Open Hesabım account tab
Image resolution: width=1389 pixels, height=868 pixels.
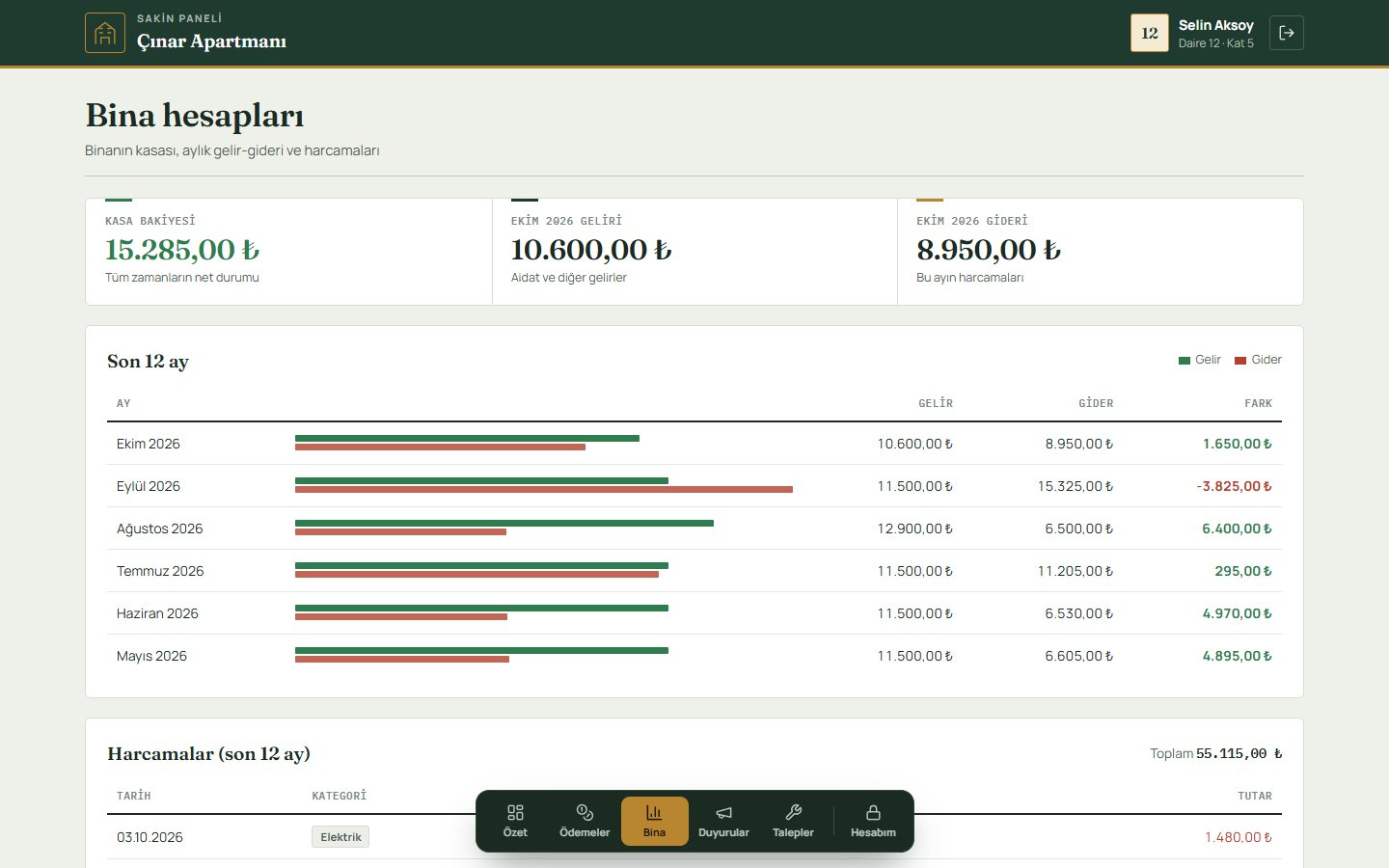click(873, 821)
